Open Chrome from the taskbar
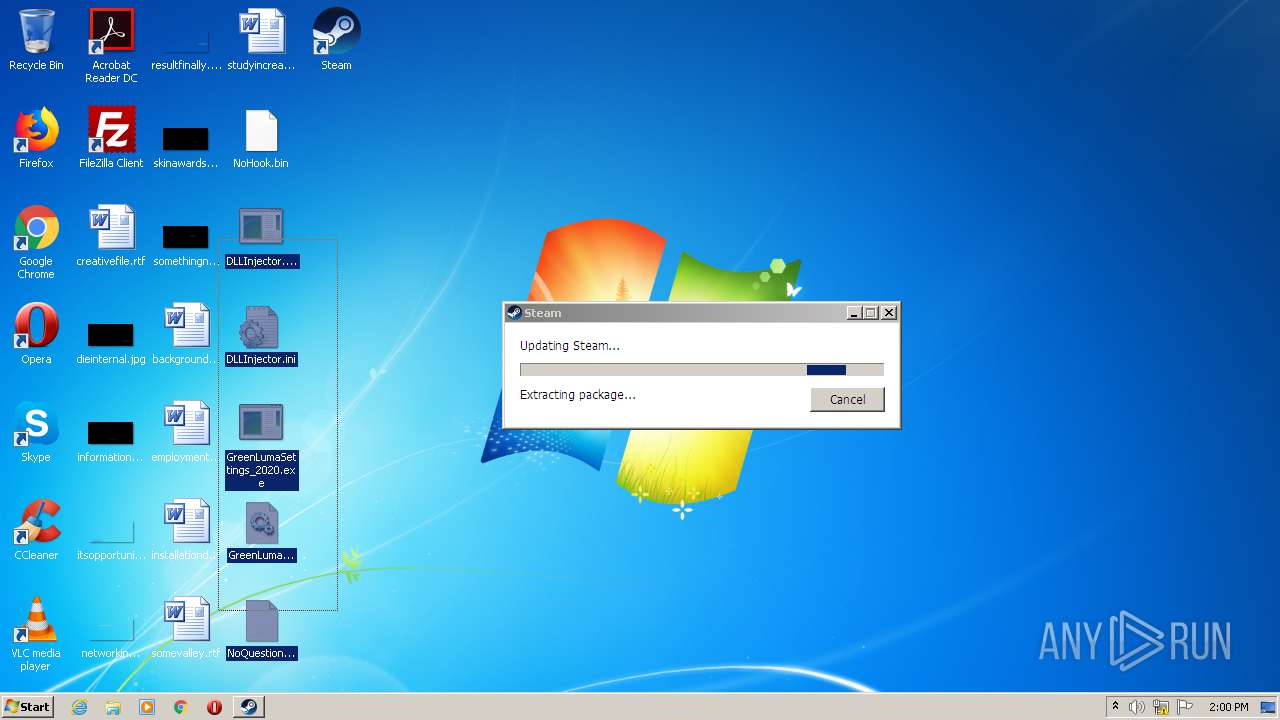The height and width of the screenshot is (720, 1280). [181, 707]
